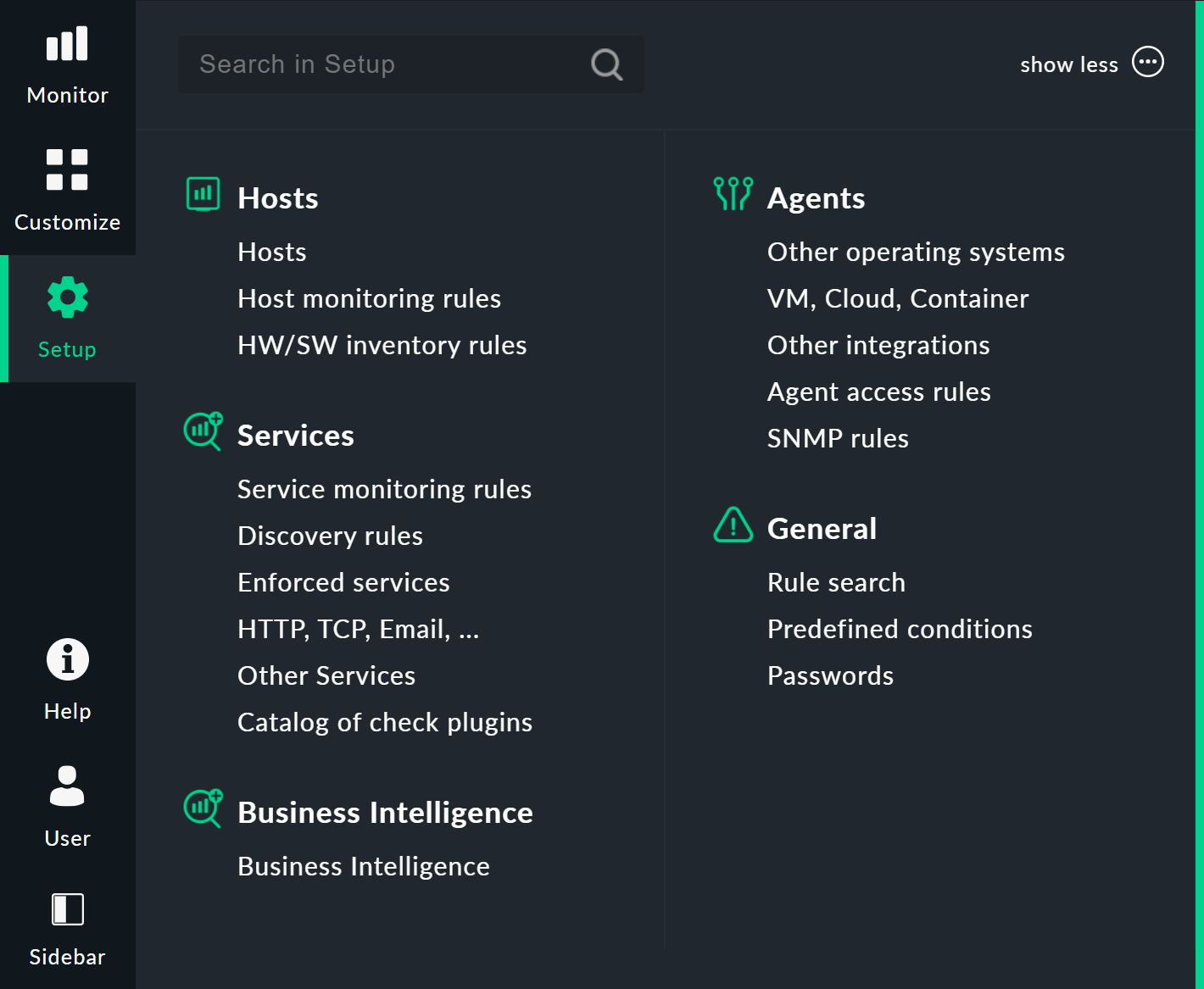The height and width of the screenshot is (989, 1204).
Task: Open the Agents section heading
Action: (817, 198)
